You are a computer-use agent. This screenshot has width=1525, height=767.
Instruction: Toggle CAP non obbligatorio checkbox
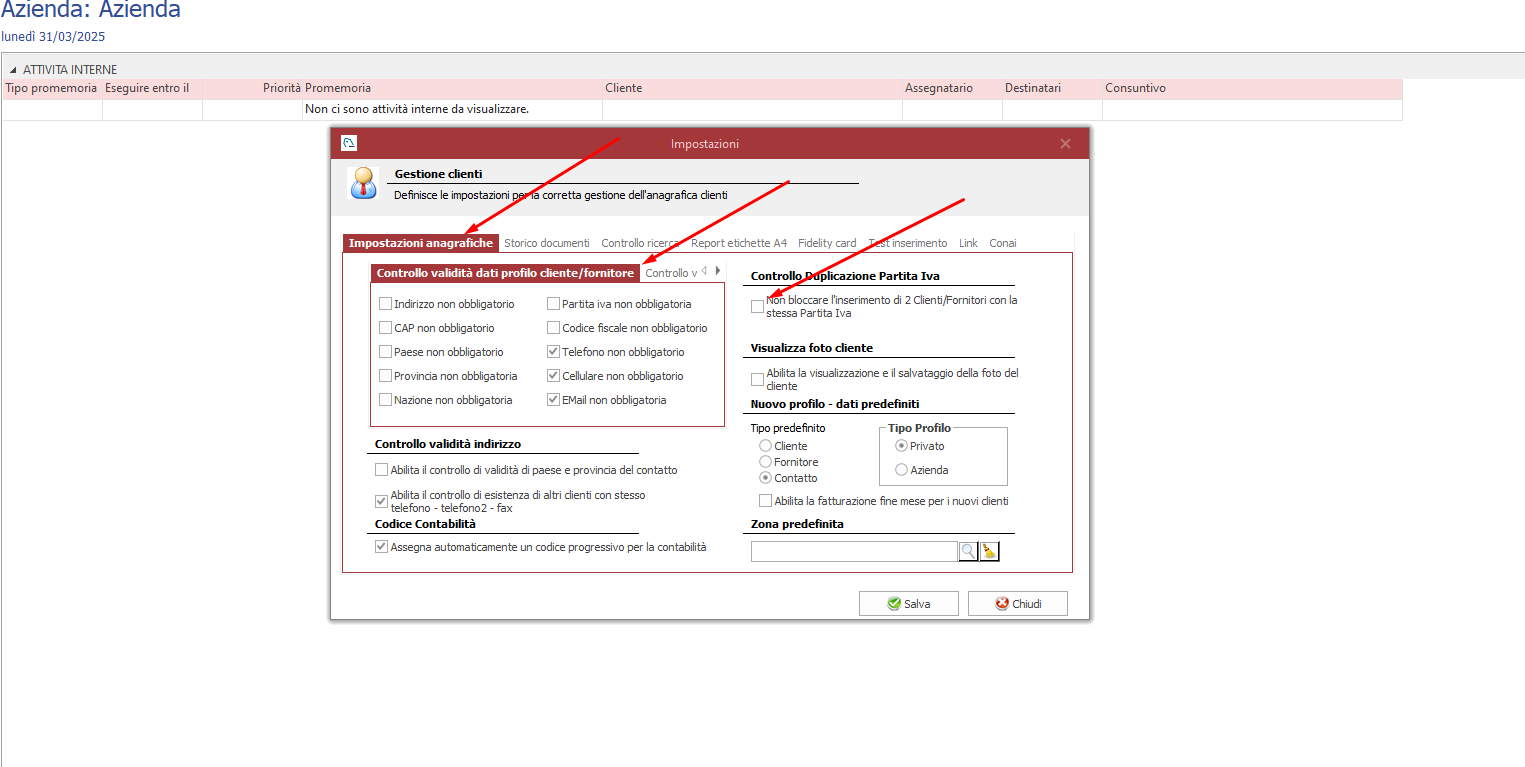(386, 328)
